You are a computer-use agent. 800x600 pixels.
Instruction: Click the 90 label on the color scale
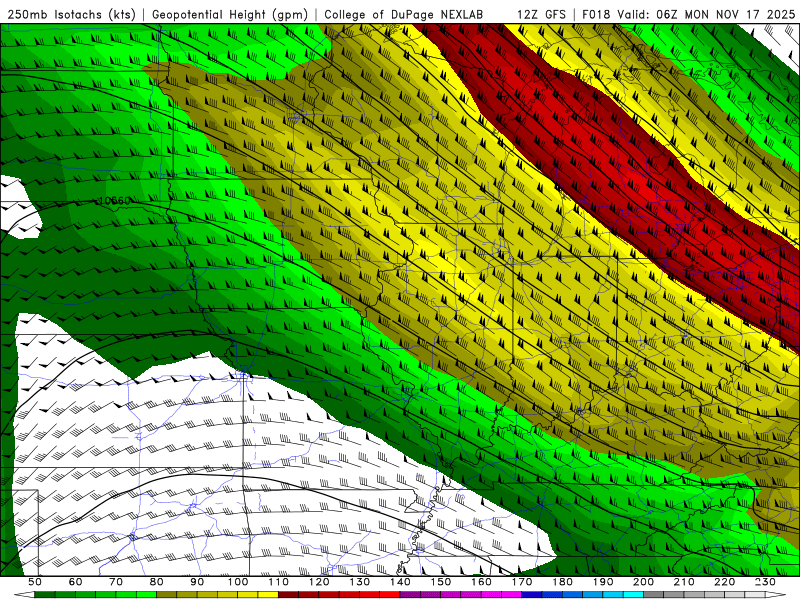pos(197,582)
